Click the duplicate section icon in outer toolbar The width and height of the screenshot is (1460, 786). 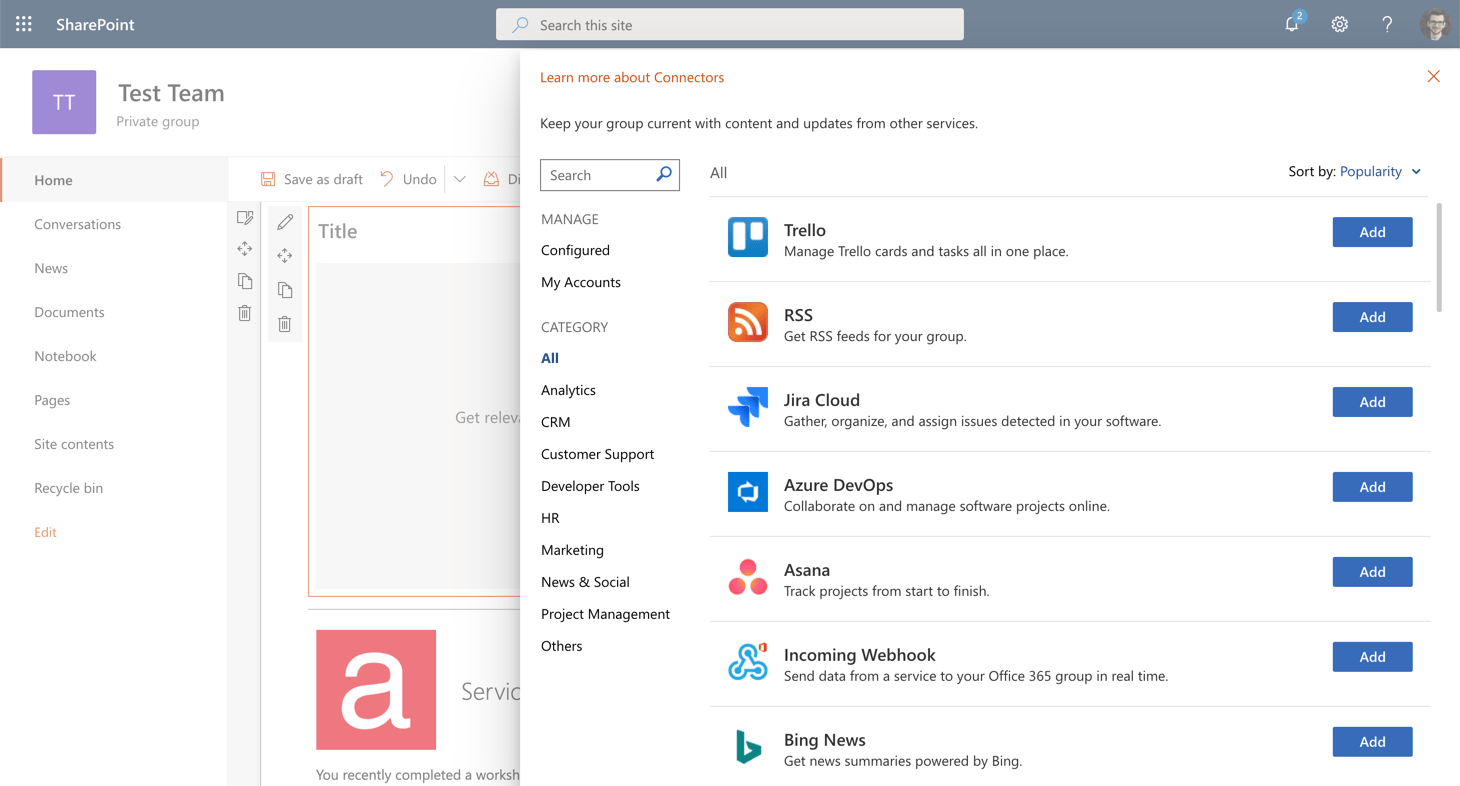tap(245, 281)
